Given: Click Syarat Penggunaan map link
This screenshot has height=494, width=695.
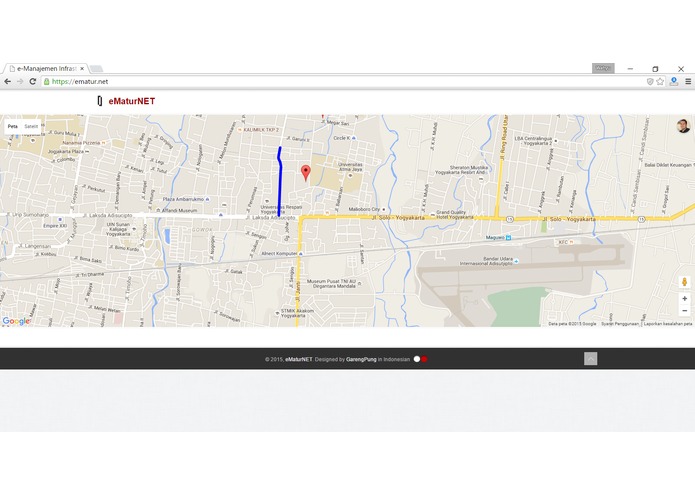Looking at the screenshot, I should pyautogui.click(x=620, y=324).
